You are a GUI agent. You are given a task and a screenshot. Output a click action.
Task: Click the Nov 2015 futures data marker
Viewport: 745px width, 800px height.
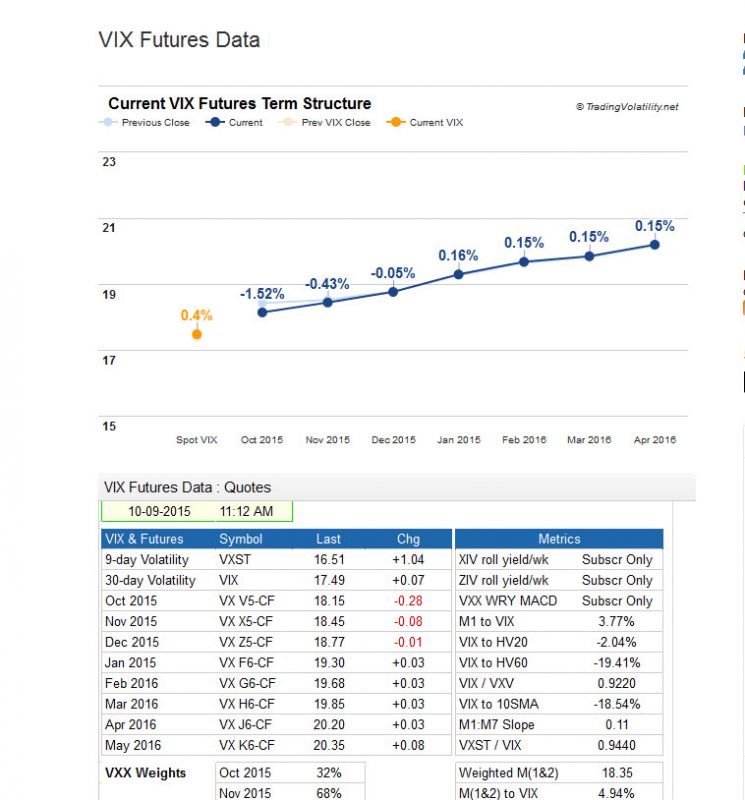(x=328, y=302)
